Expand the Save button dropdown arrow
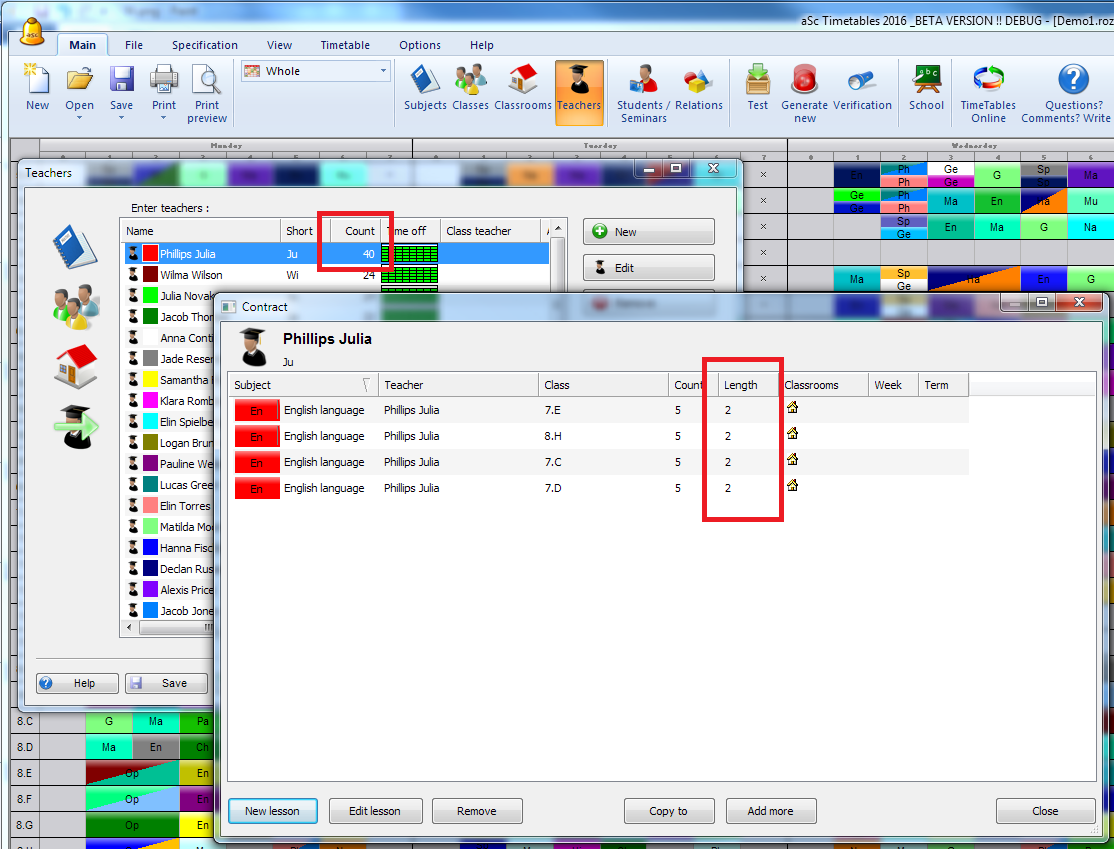This screenshot has width=1114, height=849. (121, 118)
